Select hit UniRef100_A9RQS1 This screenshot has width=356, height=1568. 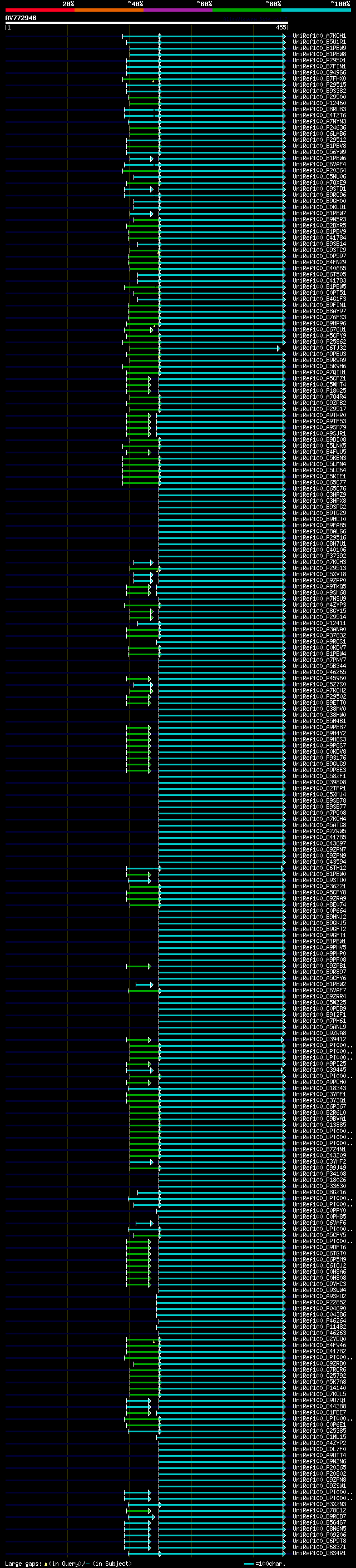click(x=319, y=641)
